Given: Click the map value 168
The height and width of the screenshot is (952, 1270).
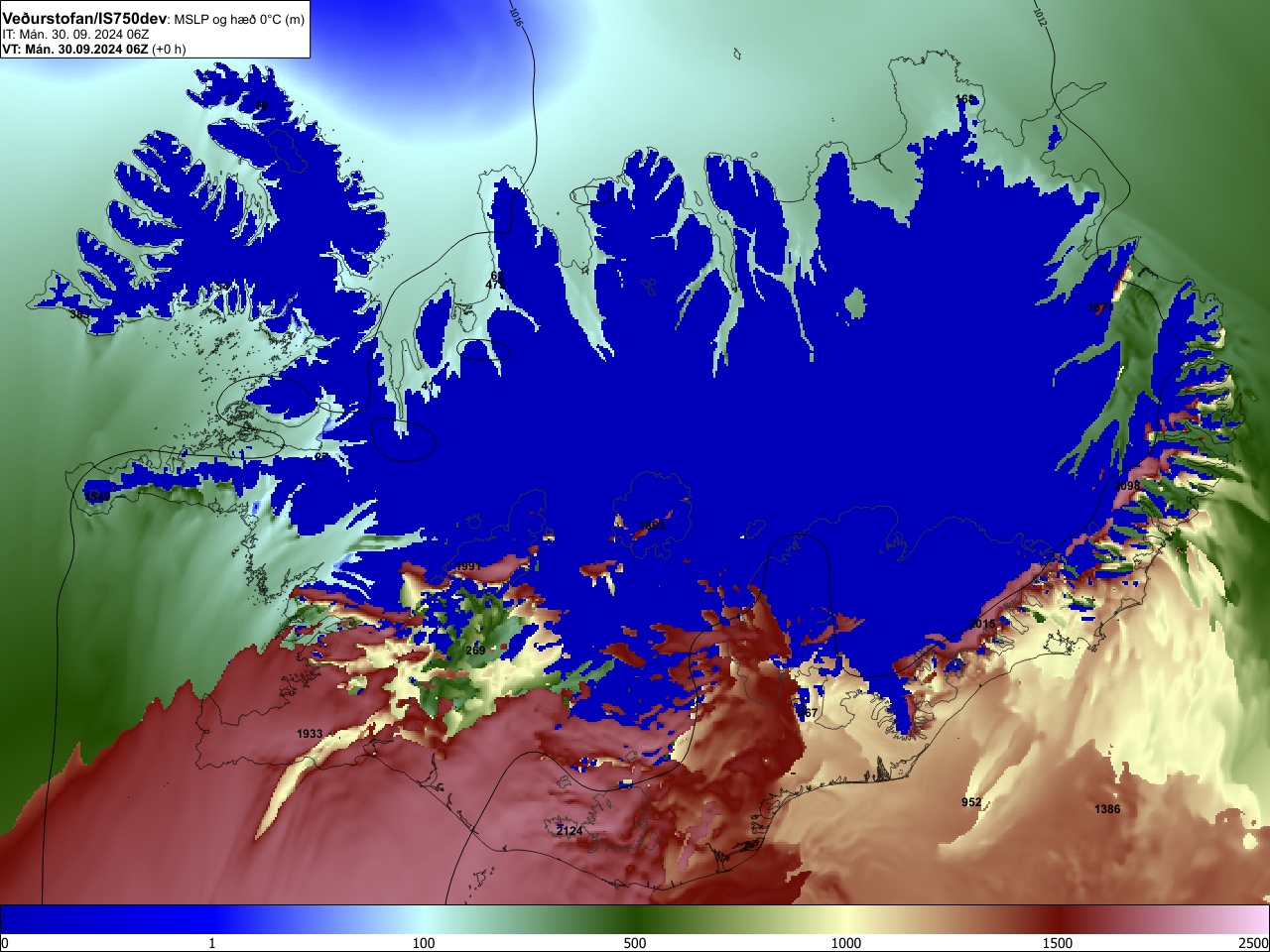Looking at the screenshot, I should [965, 99].
